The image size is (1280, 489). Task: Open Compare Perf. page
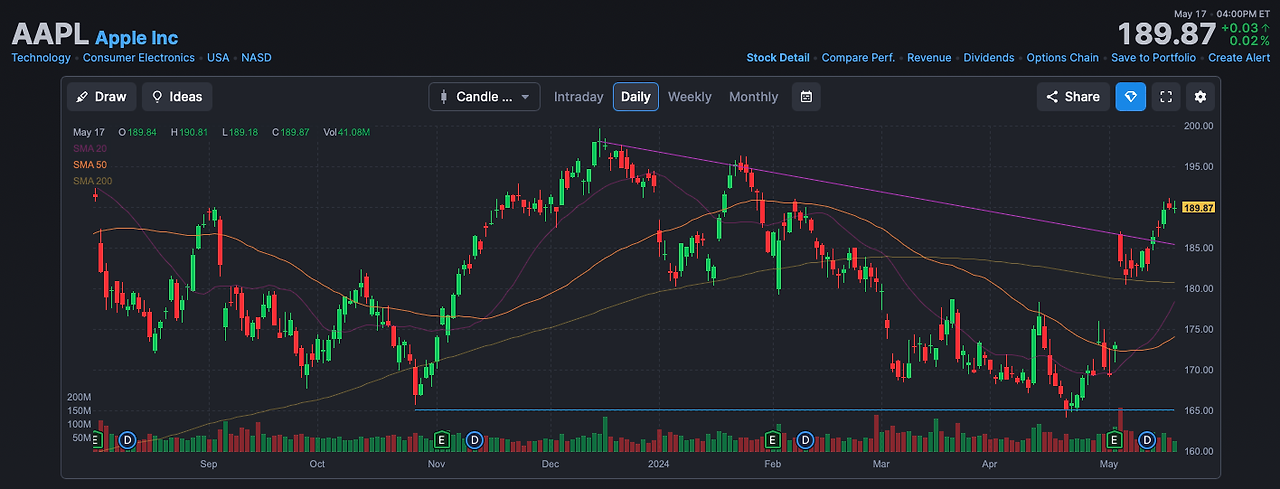[x=858, y=58]
